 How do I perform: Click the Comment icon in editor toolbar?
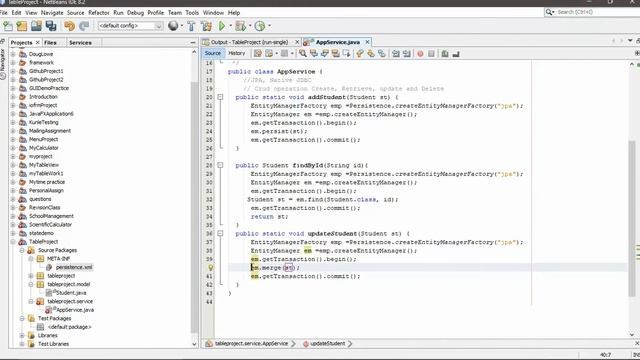[444, 53]
